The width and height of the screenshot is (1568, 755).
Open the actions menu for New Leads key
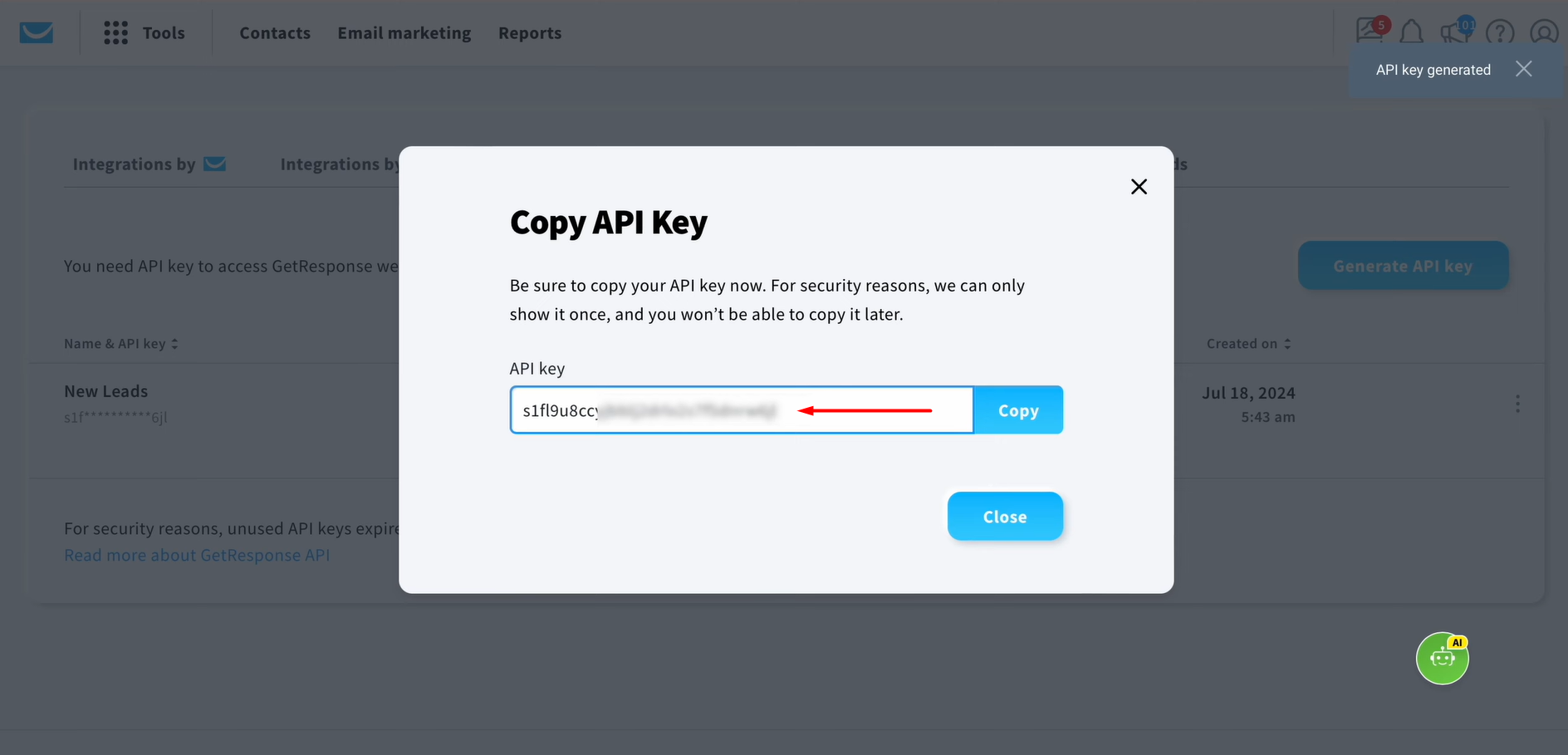coord(1517,404)
